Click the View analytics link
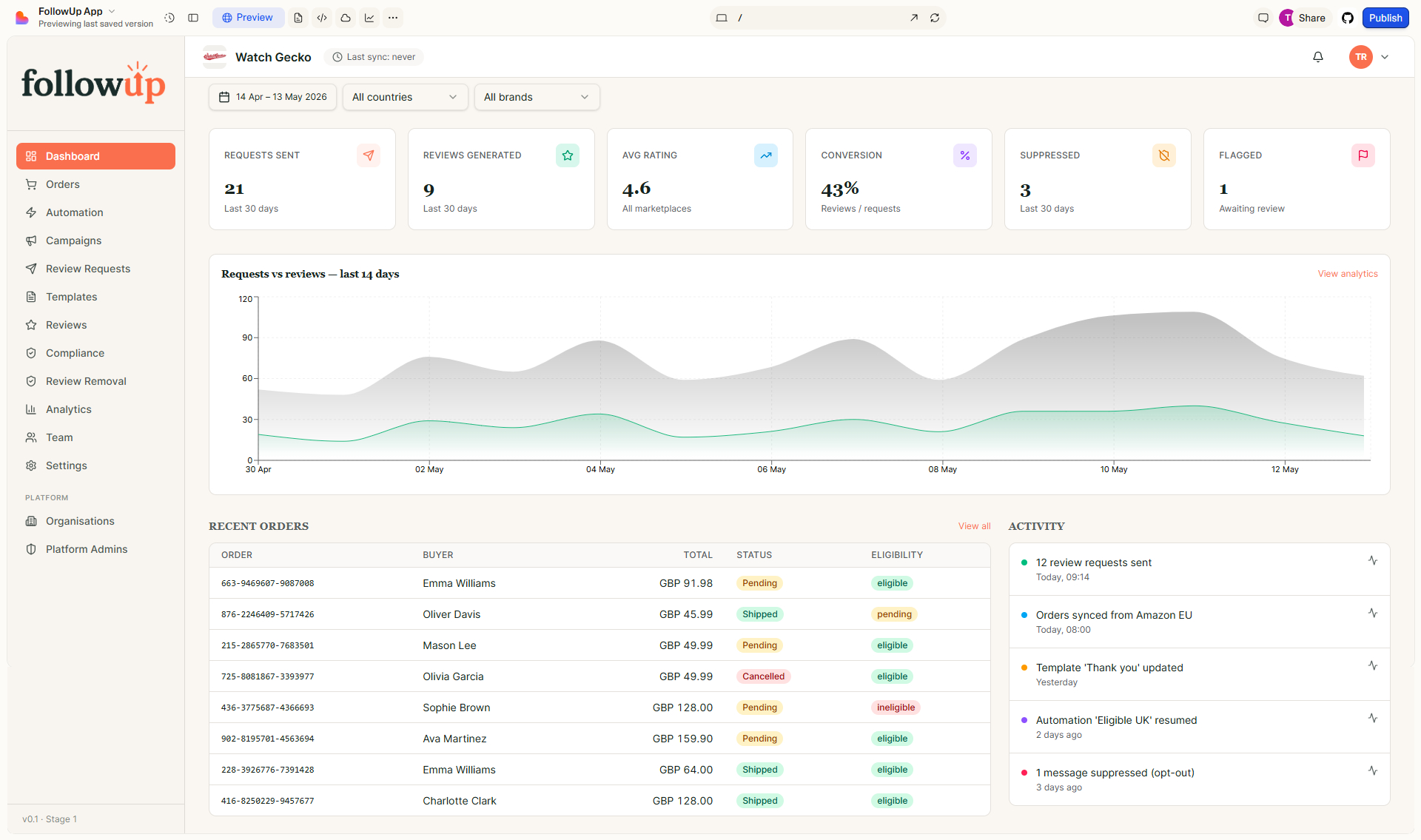 click(1347, 274)
